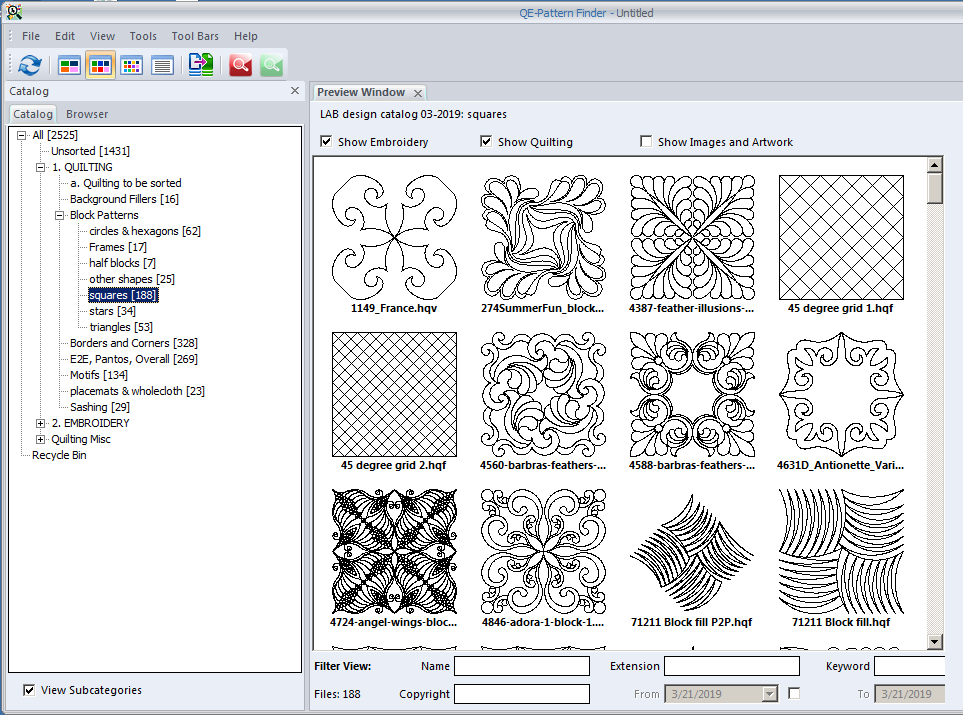Viewport: 963px width, 715px height.
Task: Select a. Quilting to be sorted
Action: pos(125,183)
